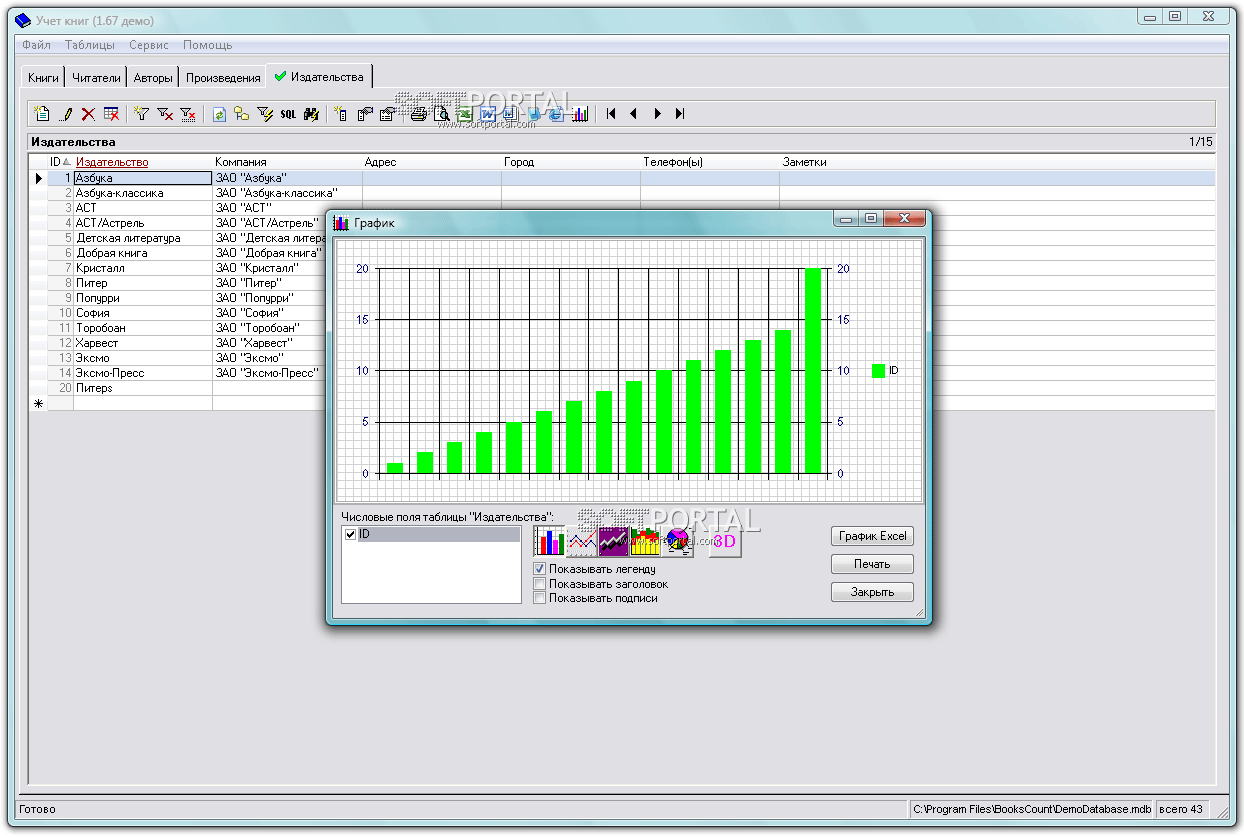
Task: Click the Печать button in dialog
Action: 872,564
